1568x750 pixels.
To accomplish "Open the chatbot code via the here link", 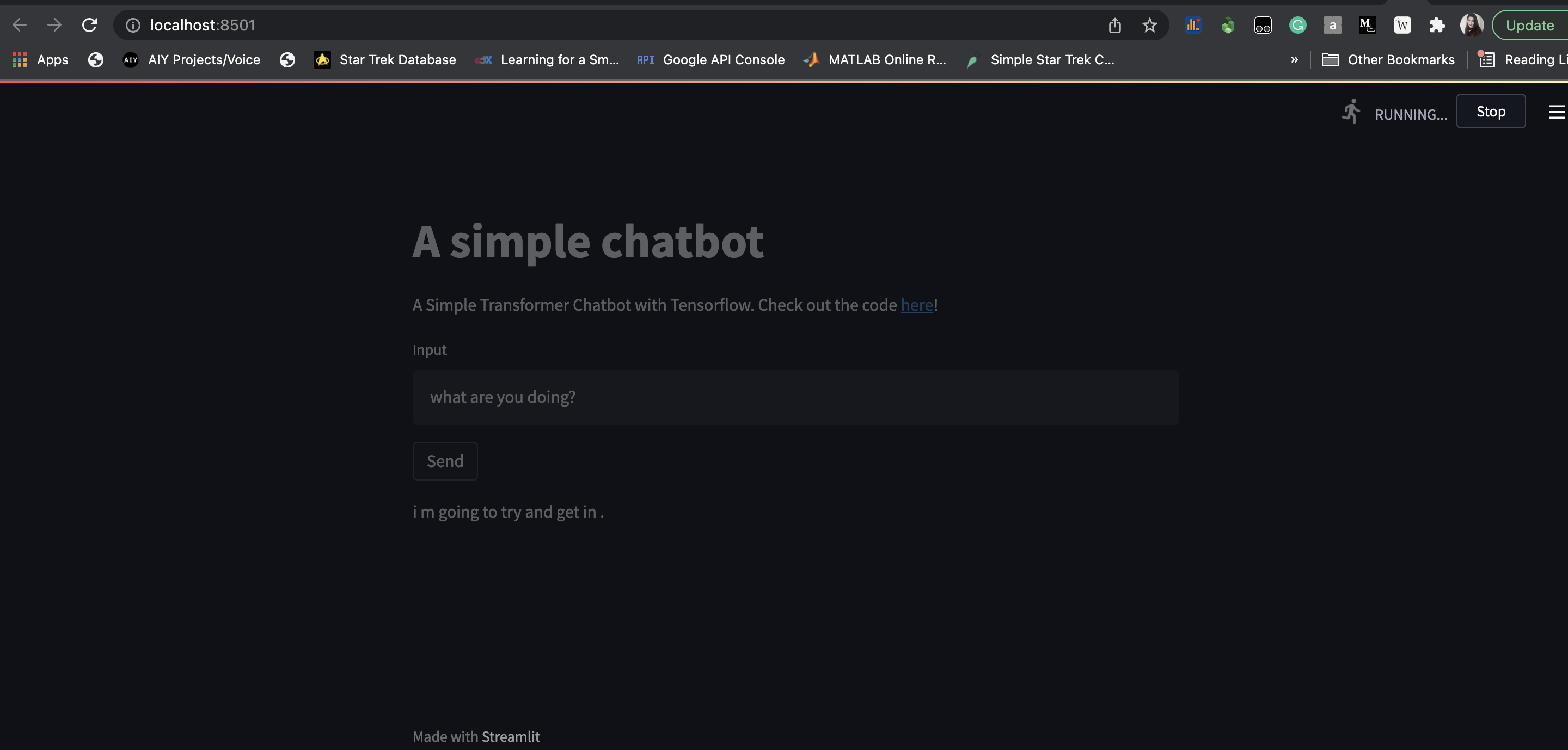I will pos(917,305).
